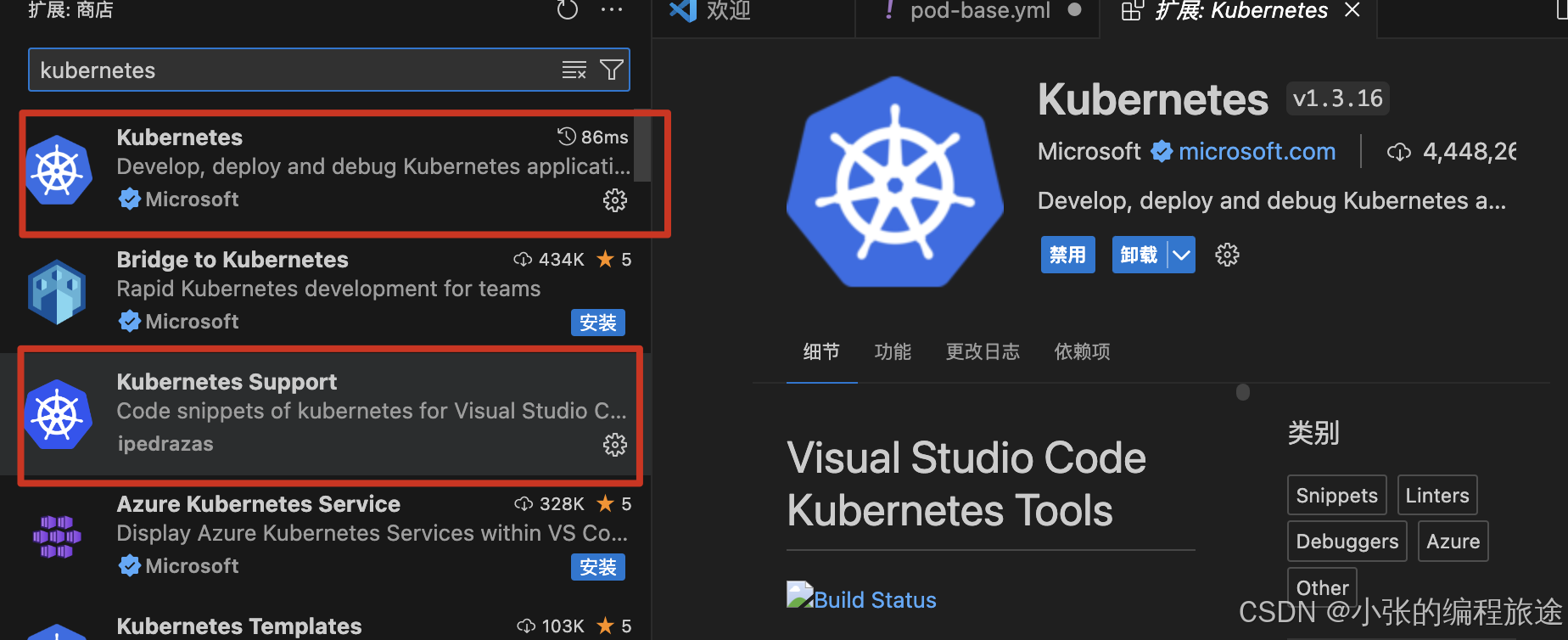Close the 扩展: Kubernetes tab
Image resolution: width=1568 pixels, height=640 pixels.
[x=1352, y=10]
